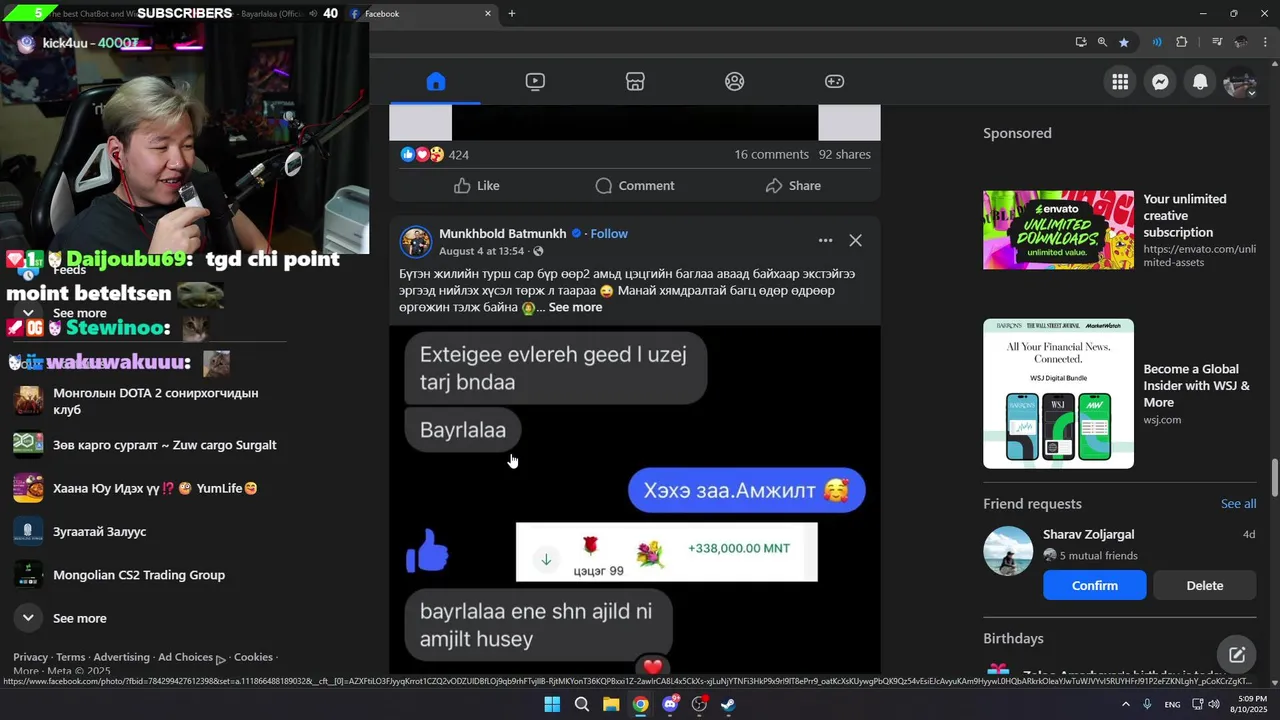The height and width of the screenshot is (720, 1280).
Task: Open Windows taskbar search
Action: [581, 704]
